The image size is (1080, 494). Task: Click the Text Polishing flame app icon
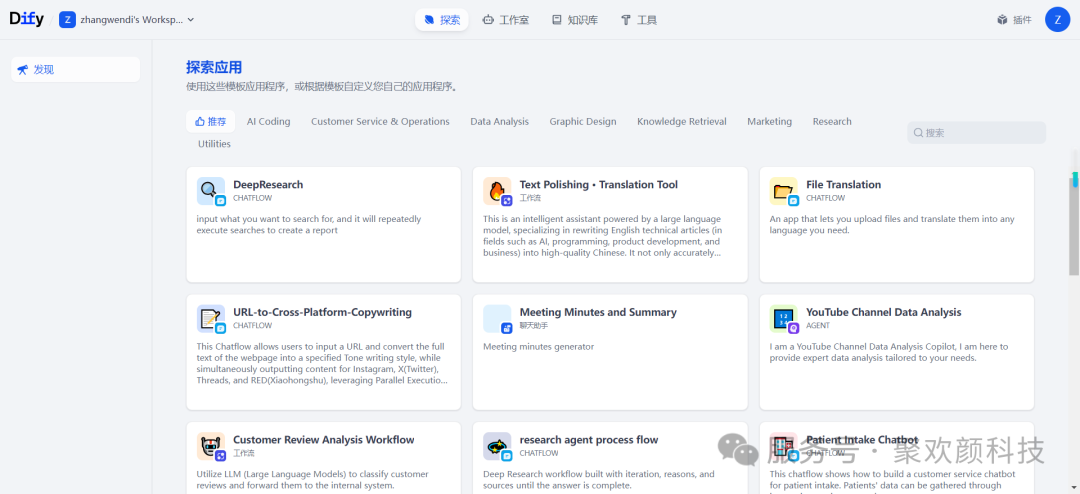497,191
